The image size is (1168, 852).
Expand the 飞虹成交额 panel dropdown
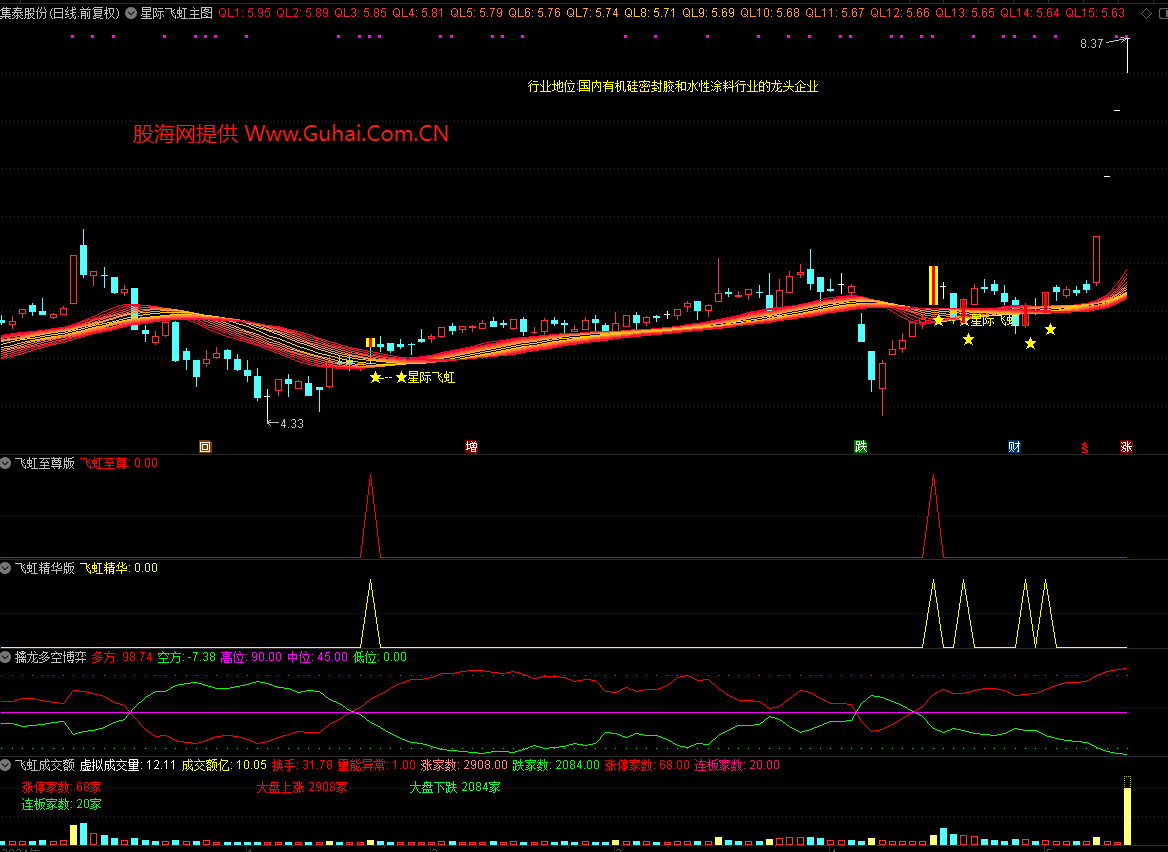click(x=6, y=765)
